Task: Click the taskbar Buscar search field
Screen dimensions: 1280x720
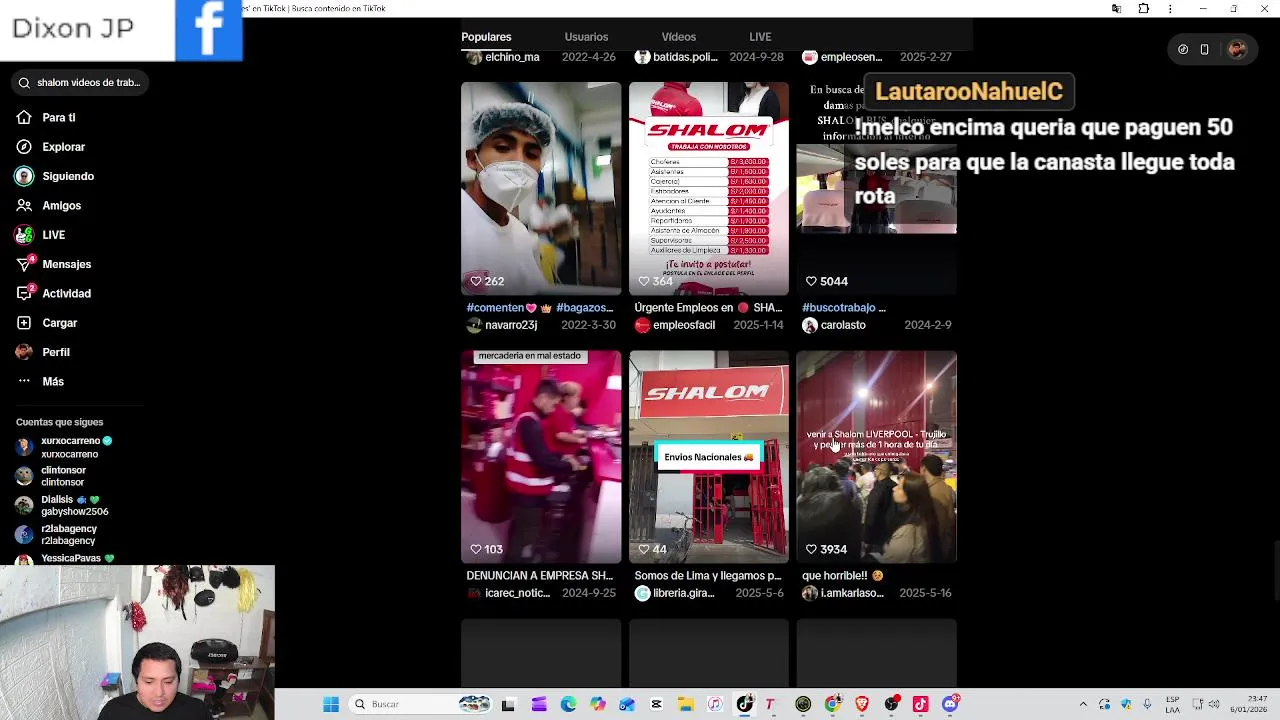Action: tap(420, 704)
